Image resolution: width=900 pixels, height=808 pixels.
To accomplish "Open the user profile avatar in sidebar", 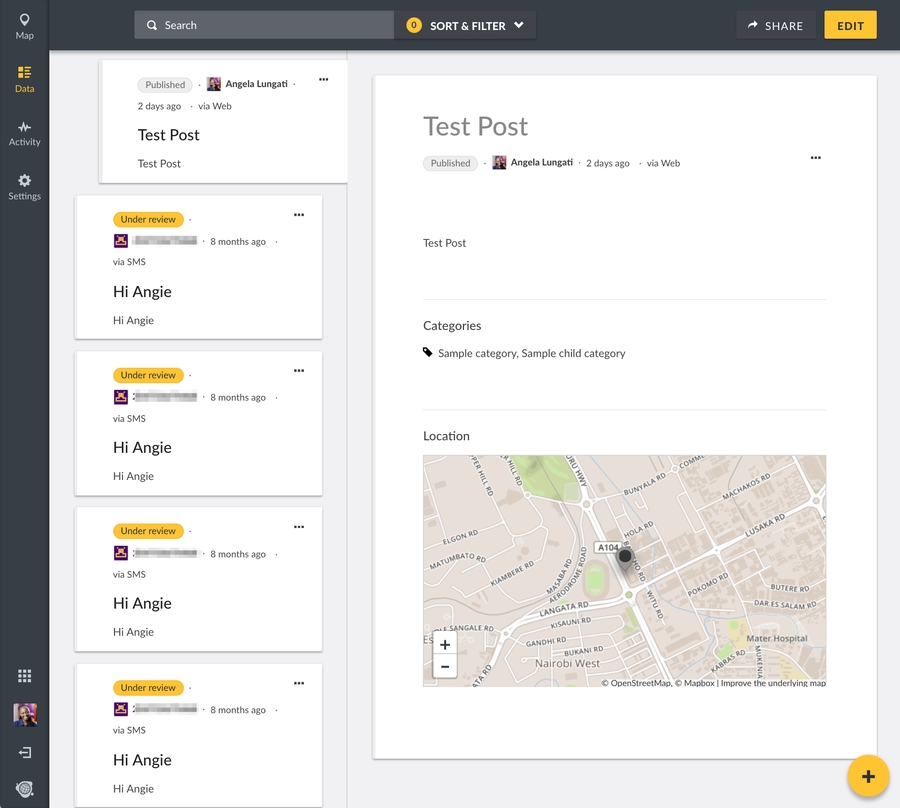I will 24,714.
